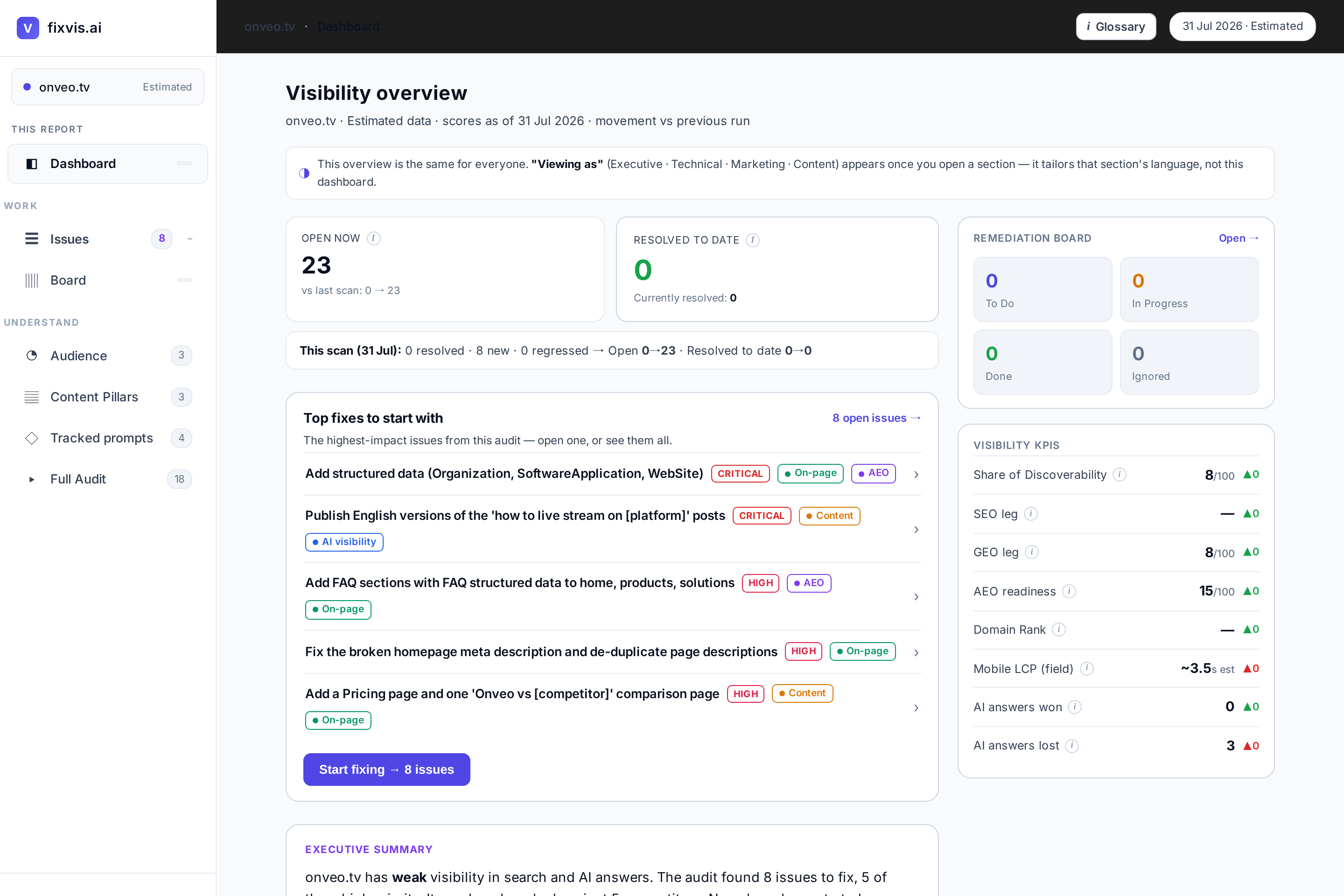
Task: Click info icon for Mobile LCP (field)
Action: [1087, 668]
